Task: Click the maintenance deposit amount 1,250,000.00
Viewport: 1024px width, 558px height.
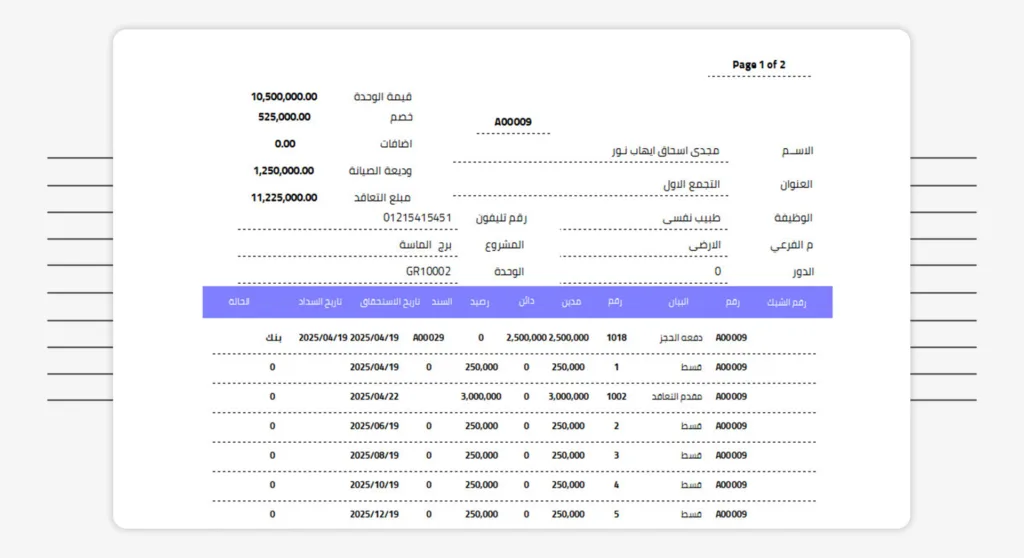Action: tap(284, 171)
